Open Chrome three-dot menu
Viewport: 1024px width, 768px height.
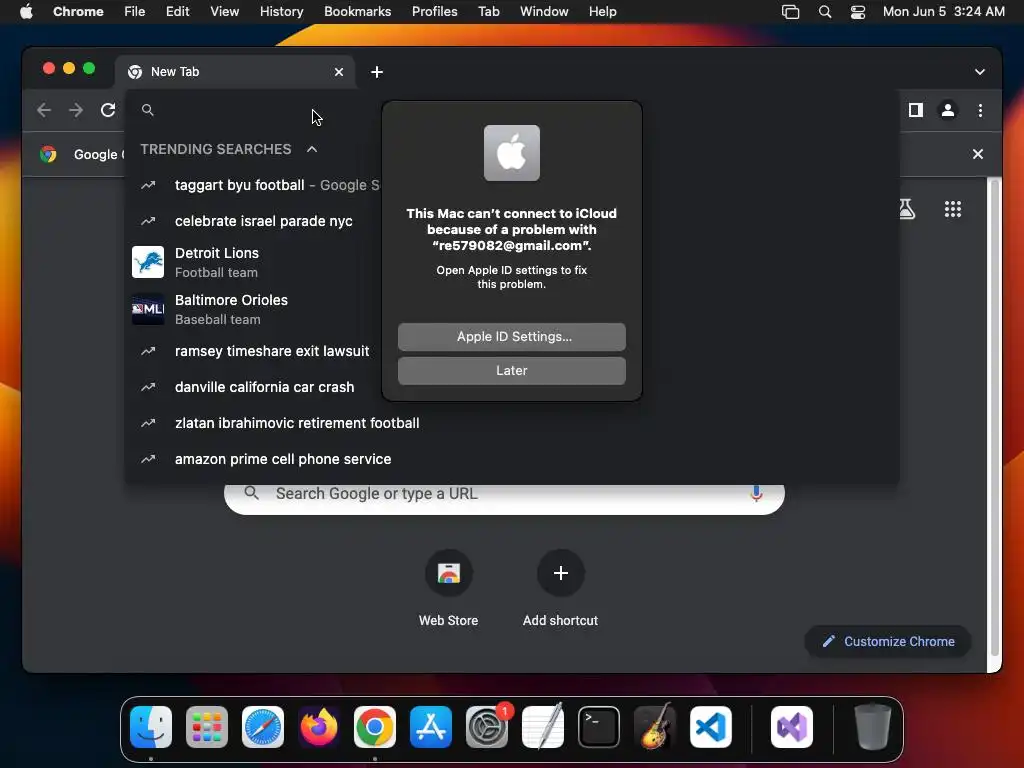[x=980, y=110]
